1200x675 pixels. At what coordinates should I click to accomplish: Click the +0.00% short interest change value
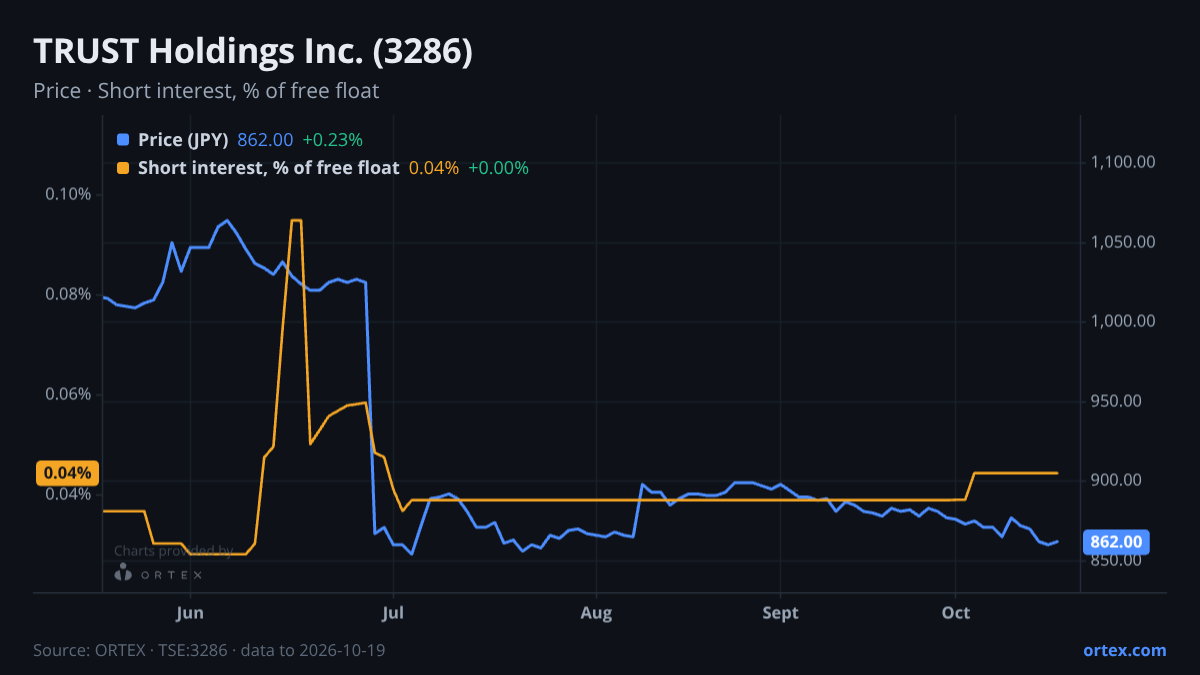[498, 168]
